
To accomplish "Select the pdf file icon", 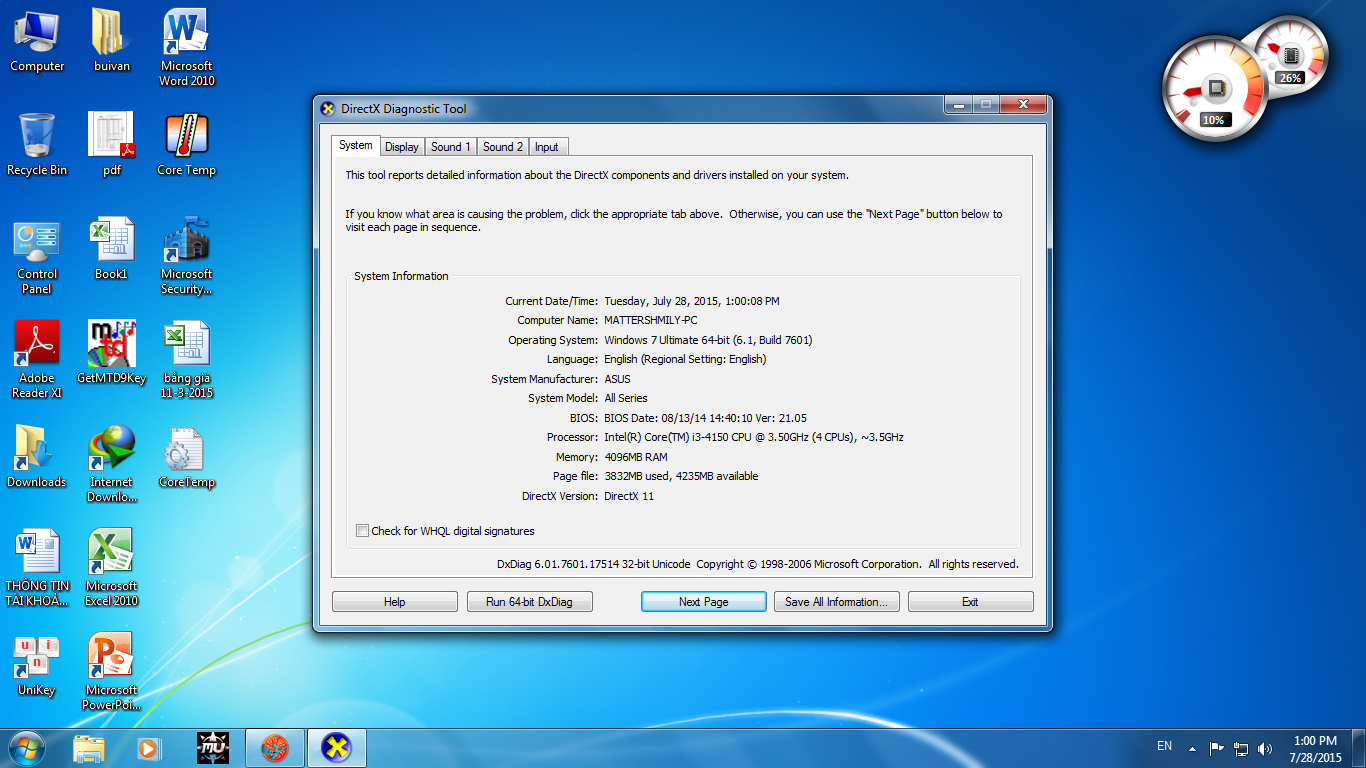I will pos(111,144).
